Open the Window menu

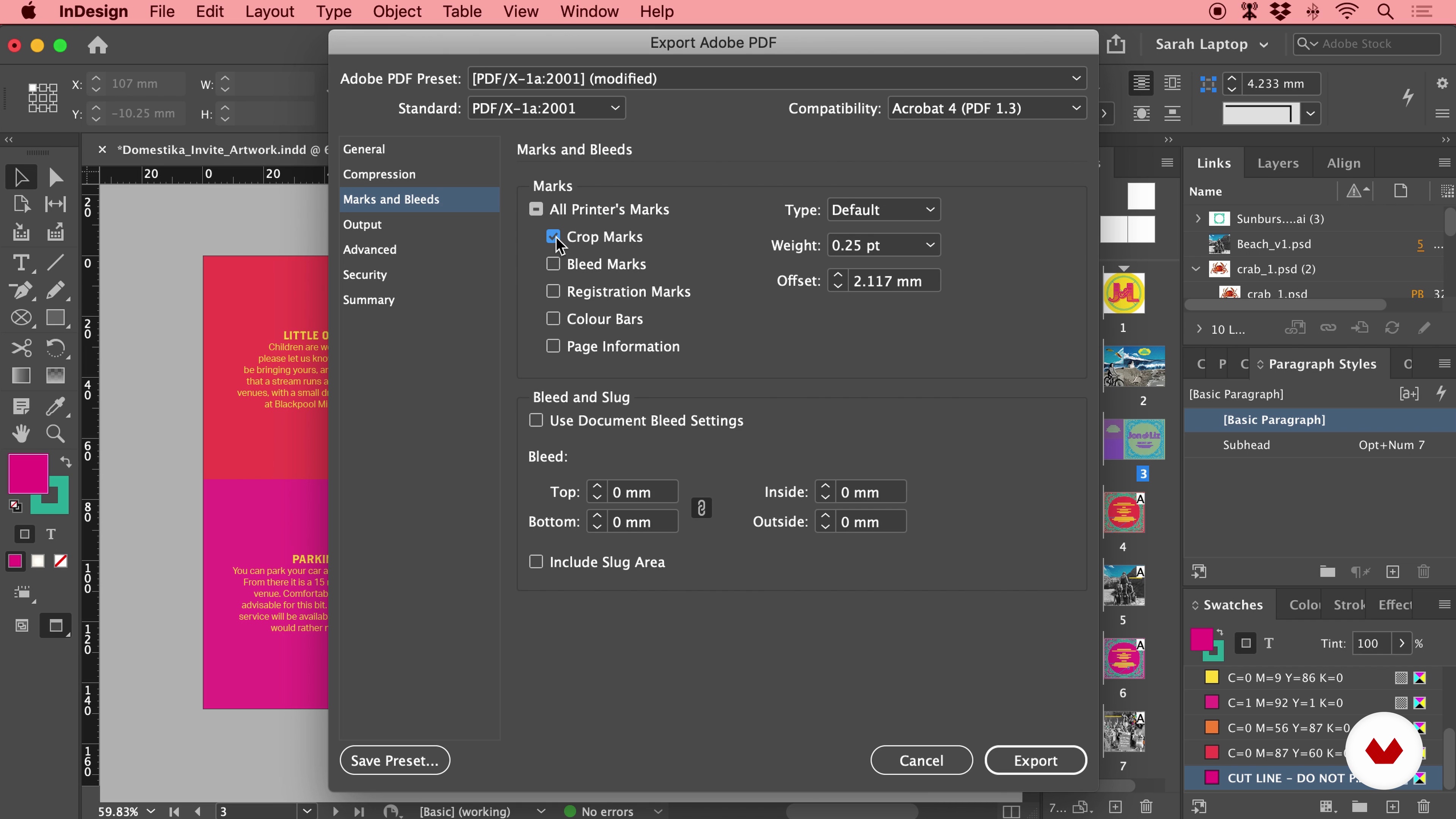click(589, 11)
